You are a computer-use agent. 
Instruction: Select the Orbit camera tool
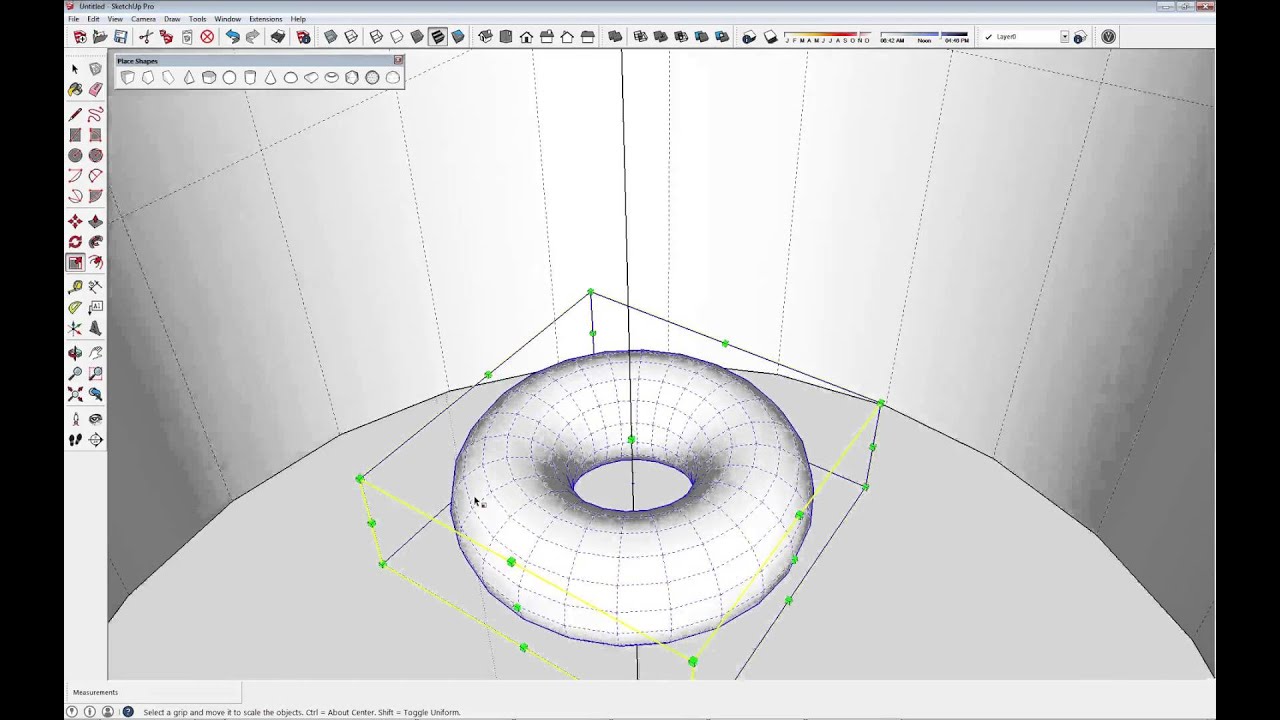75,353
